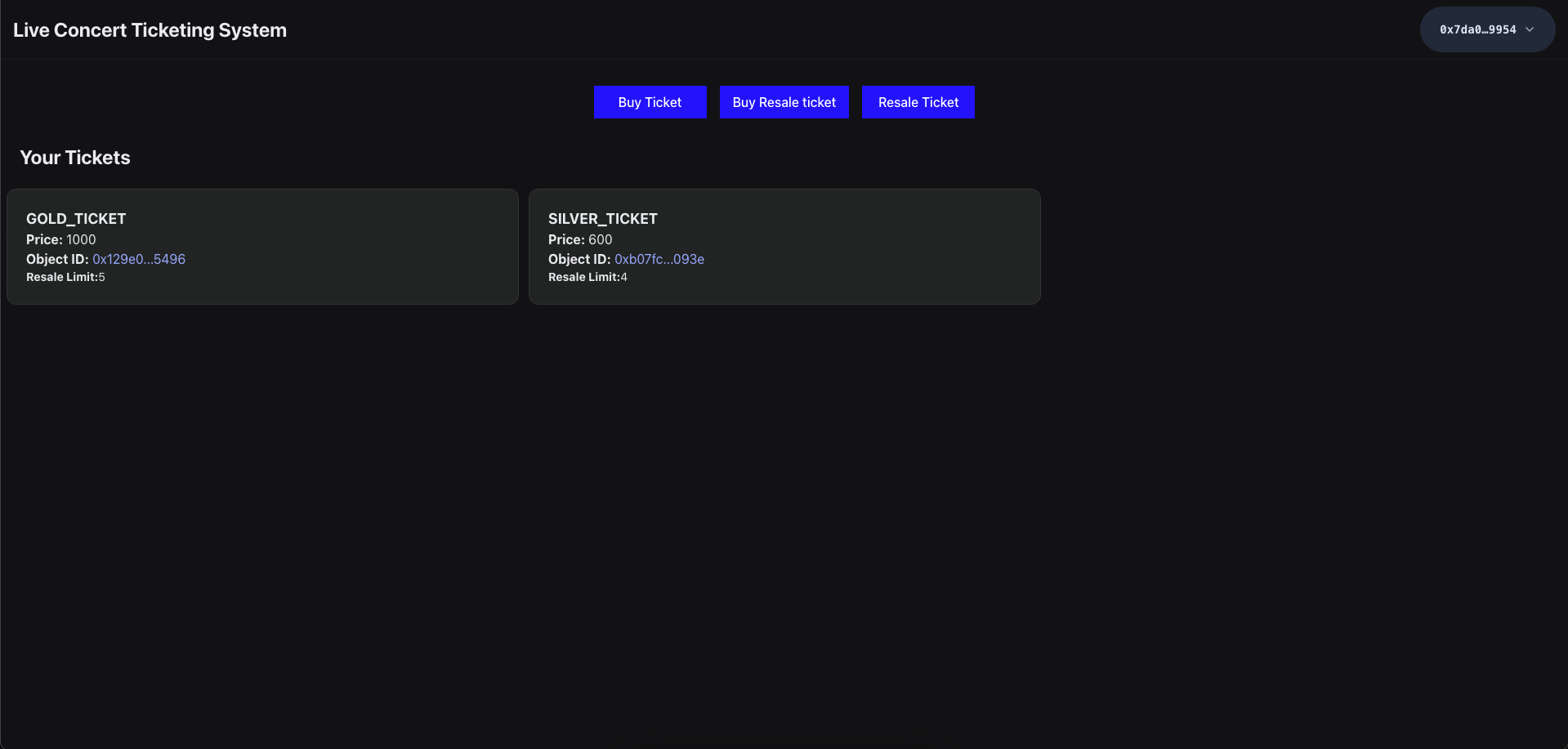Click the wallet address text 0x7da0…9954
1568x749 pixels.
(1477, 29)
